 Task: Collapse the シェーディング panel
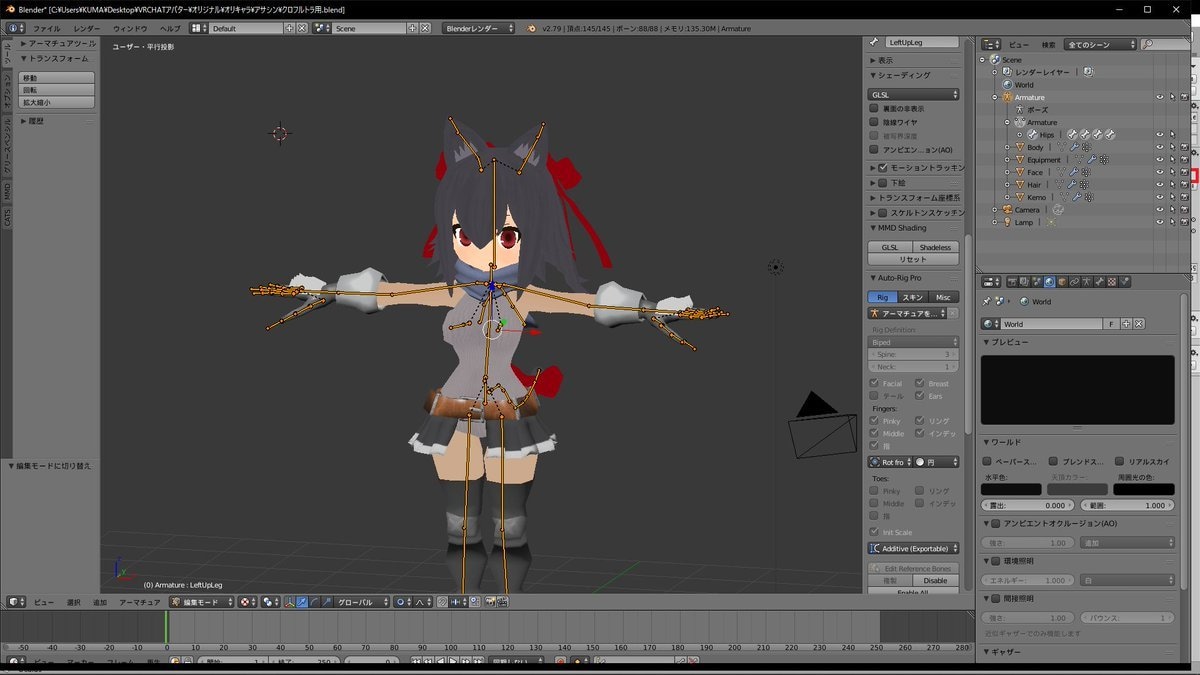click(x=900, y=75)
